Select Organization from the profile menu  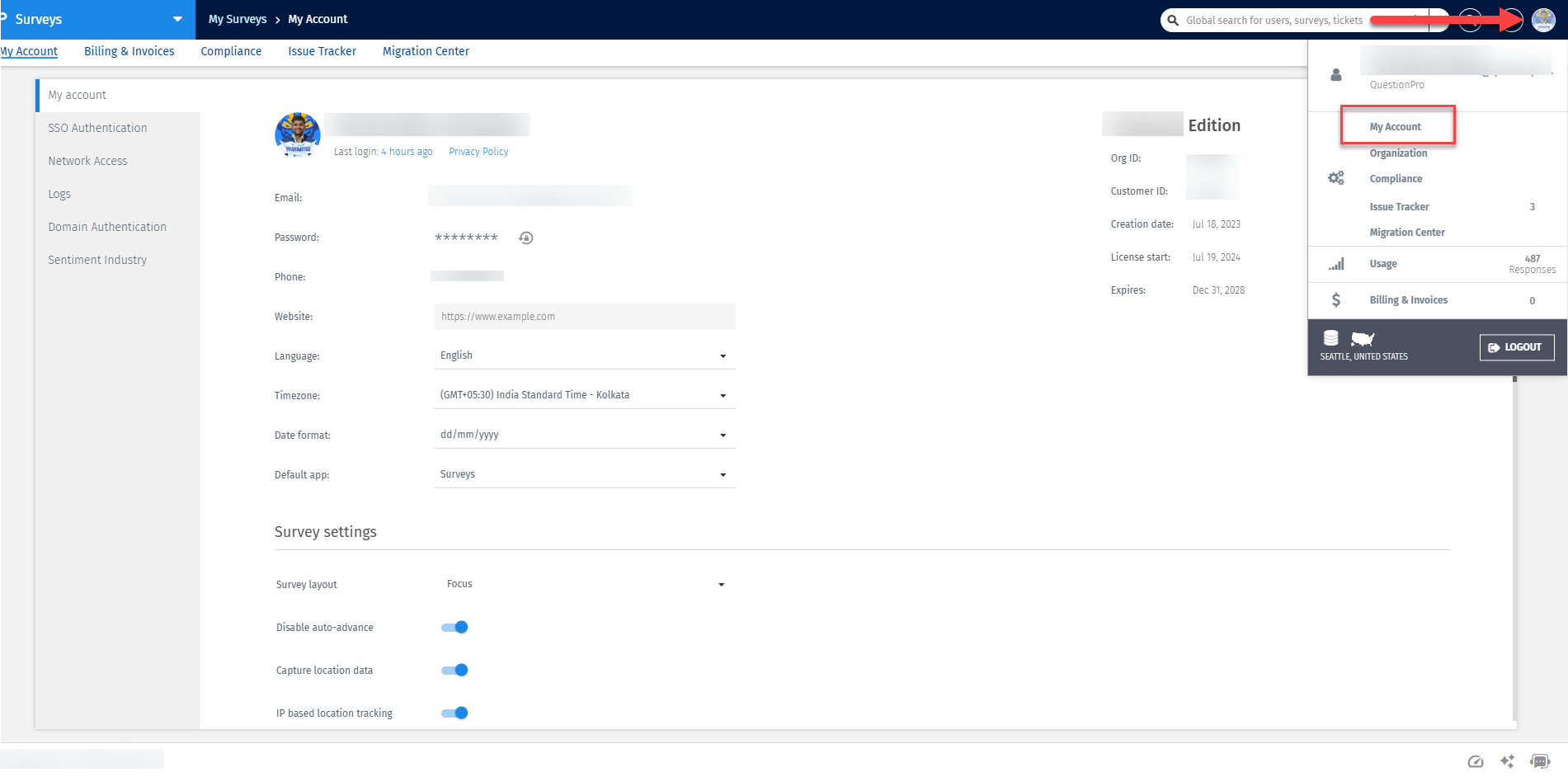[1399, 153]
